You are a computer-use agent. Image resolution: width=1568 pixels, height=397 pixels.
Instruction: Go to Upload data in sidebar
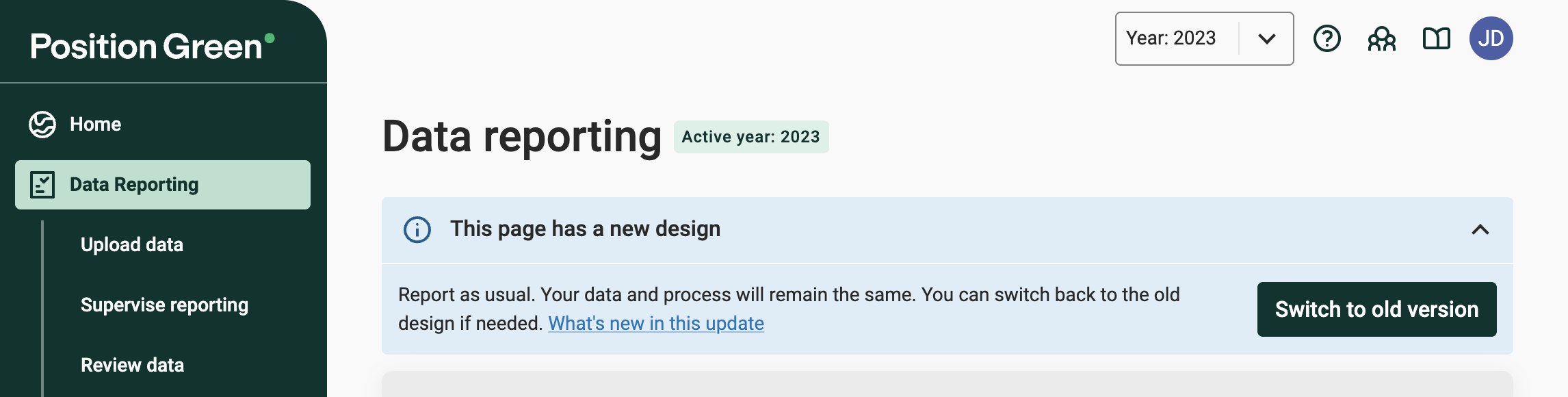(132, 245)
